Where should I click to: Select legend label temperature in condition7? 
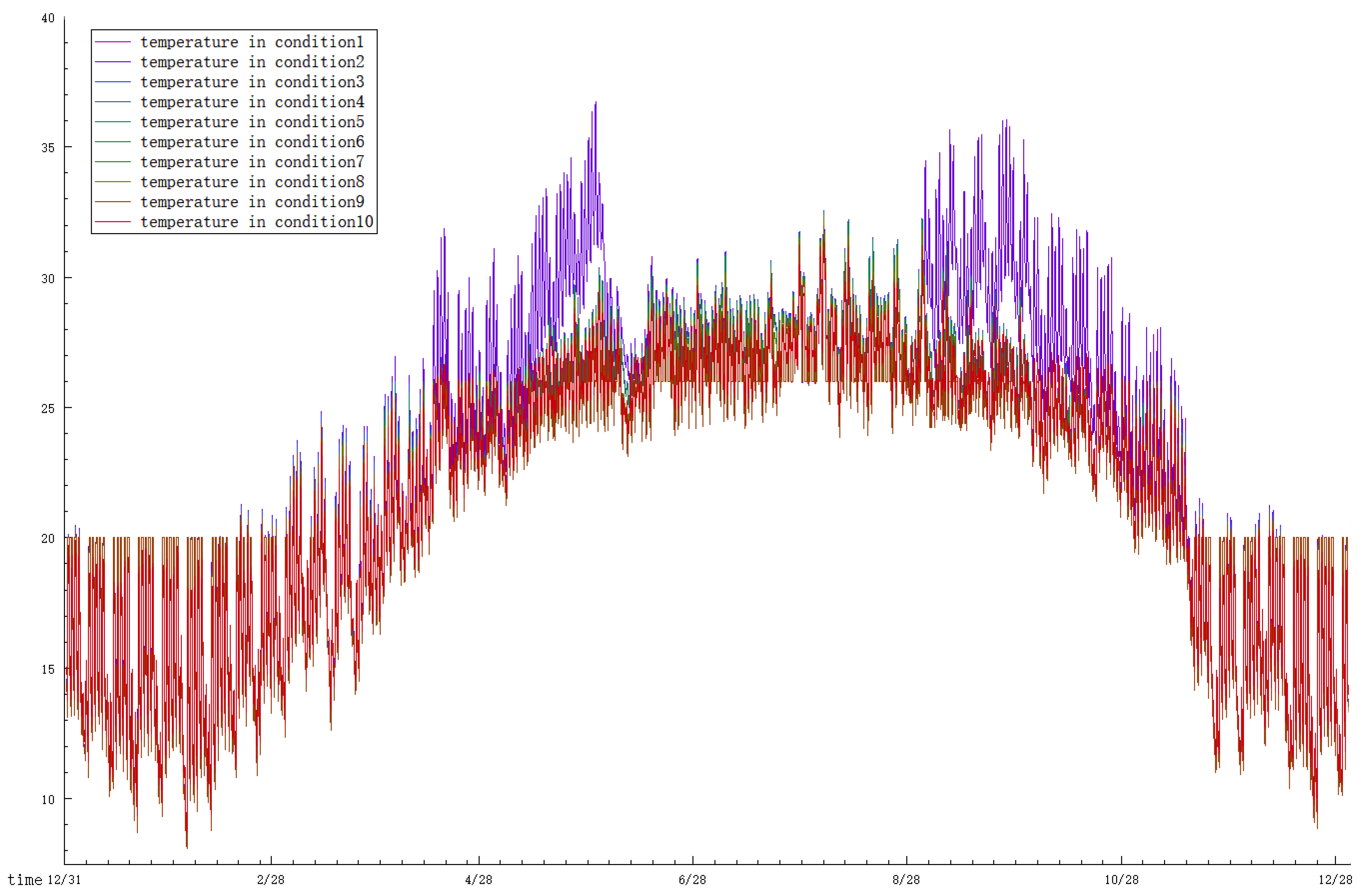pyautogui.click(x=252, y=162)
